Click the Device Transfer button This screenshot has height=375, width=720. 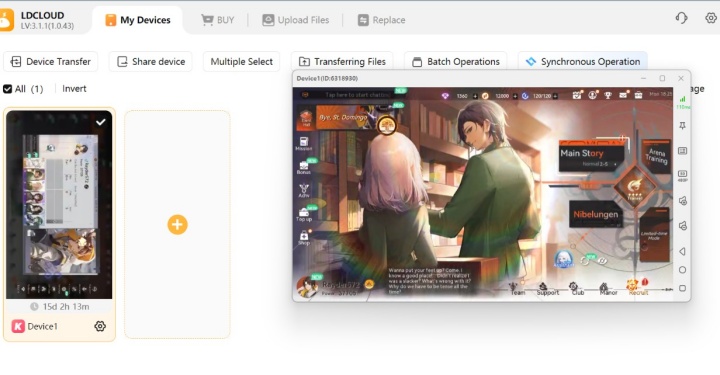(51, 62)
